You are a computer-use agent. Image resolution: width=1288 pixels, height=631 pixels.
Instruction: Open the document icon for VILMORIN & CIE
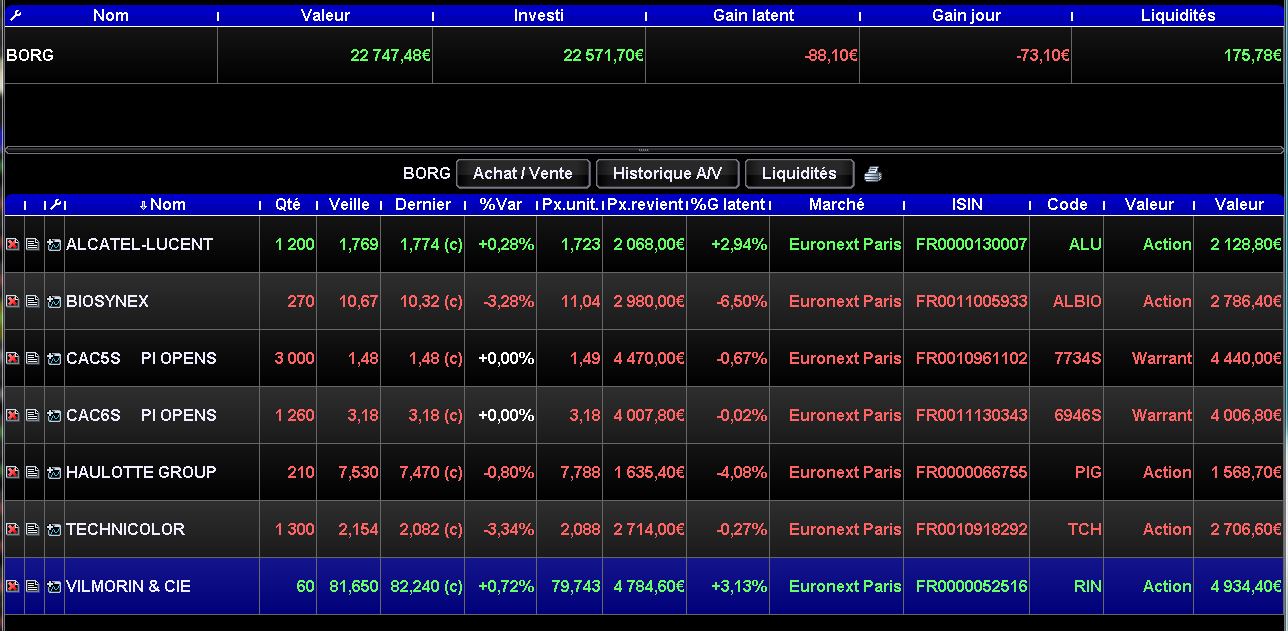(x=33, y=586)
